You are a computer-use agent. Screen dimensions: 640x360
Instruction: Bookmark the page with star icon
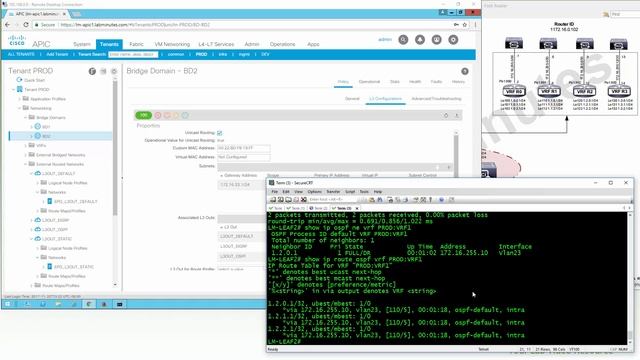[x=464, y=25]
